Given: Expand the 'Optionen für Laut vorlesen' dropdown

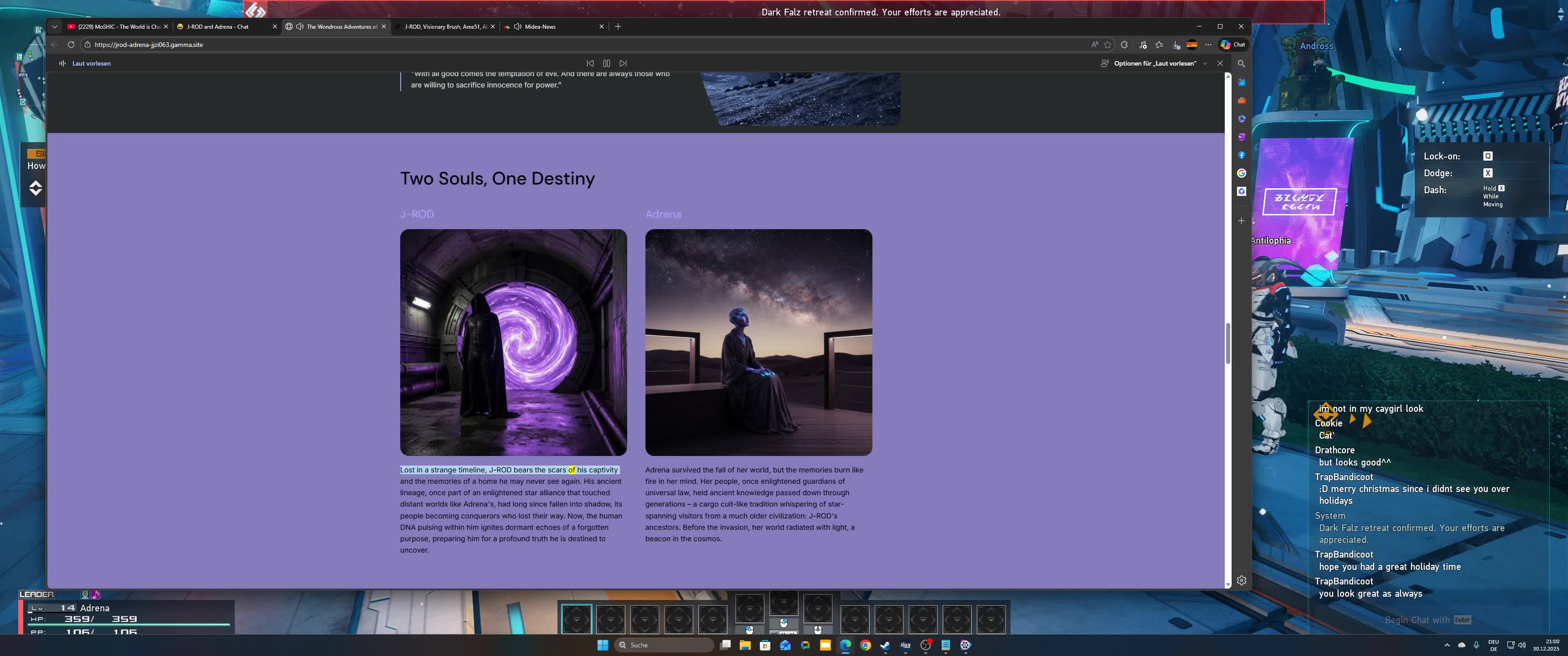Looking at the screenshot, I should [x=1205, y=63].
